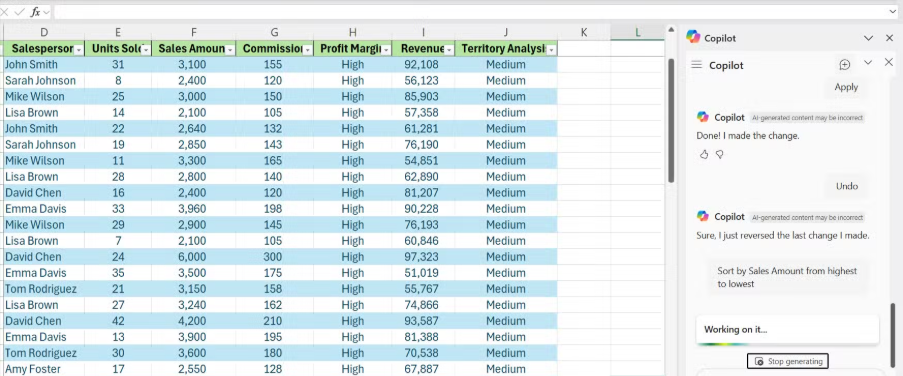Click the 'Sure, I just reversed' message
Viewport: 903px width, 376px height.
(x=783, y=236)
